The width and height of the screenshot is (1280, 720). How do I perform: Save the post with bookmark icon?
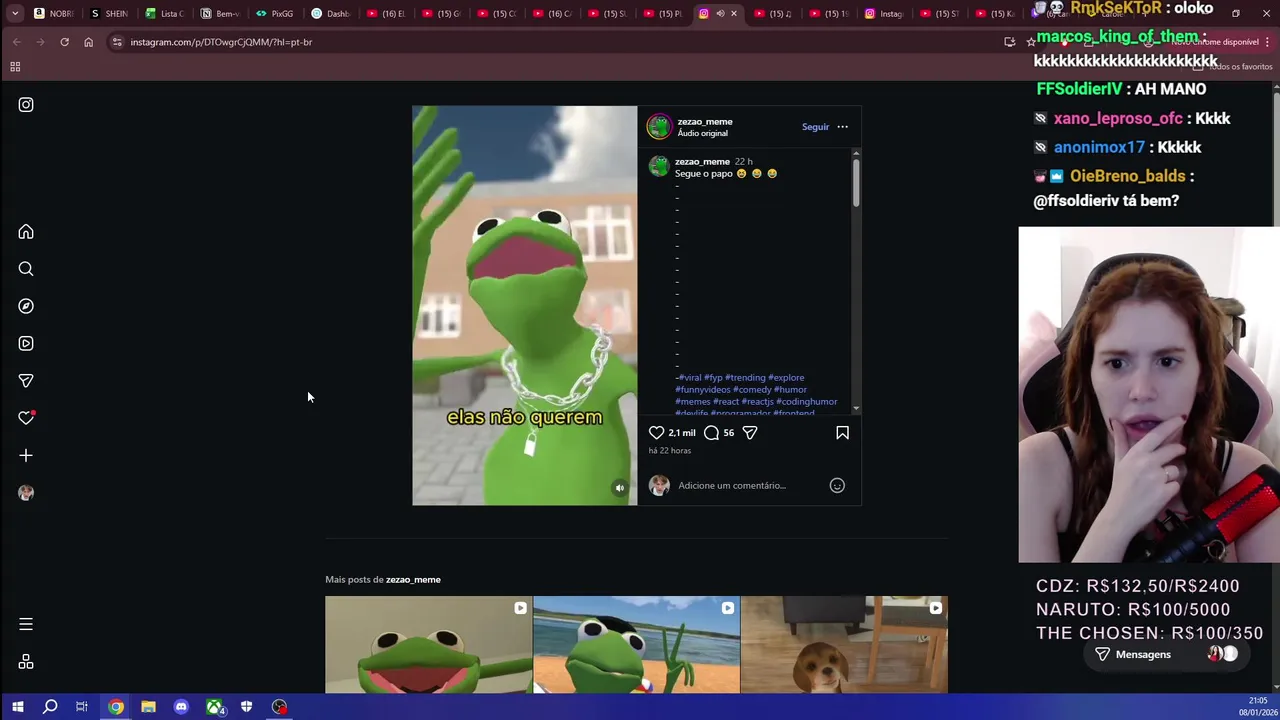click(842, 433)
